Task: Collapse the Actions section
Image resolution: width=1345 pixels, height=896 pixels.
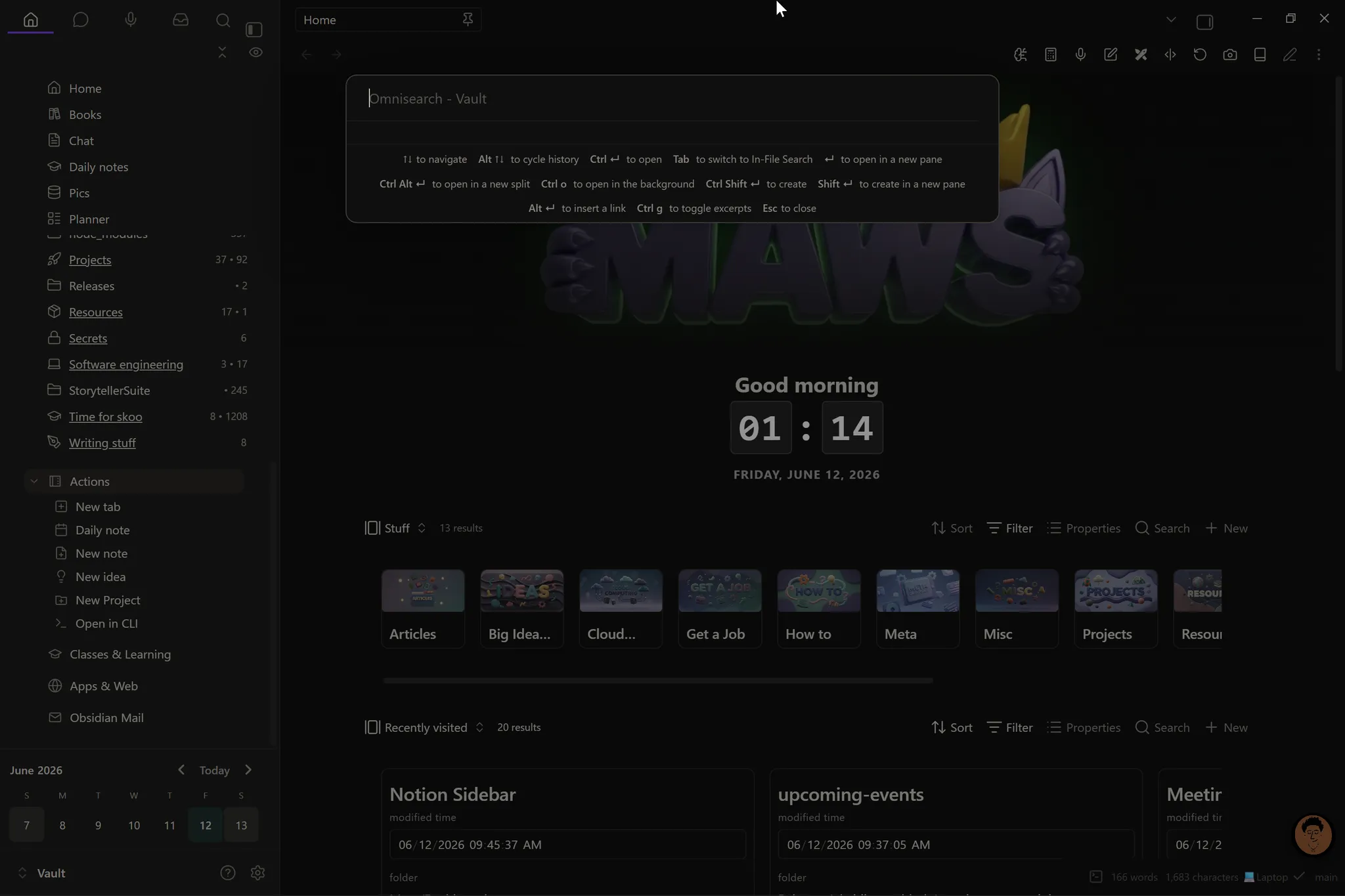Action: 34,481
